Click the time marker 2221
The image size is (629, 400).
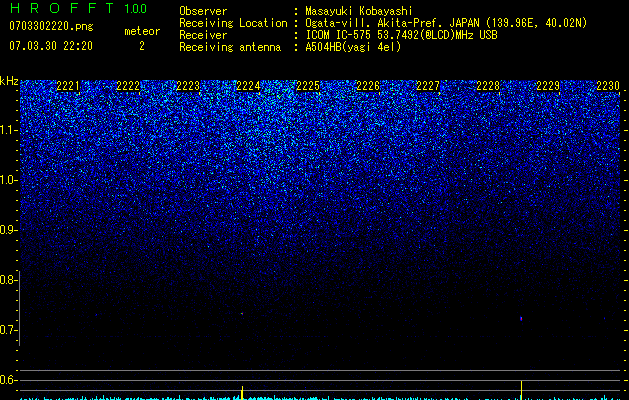tap(68, 86)
